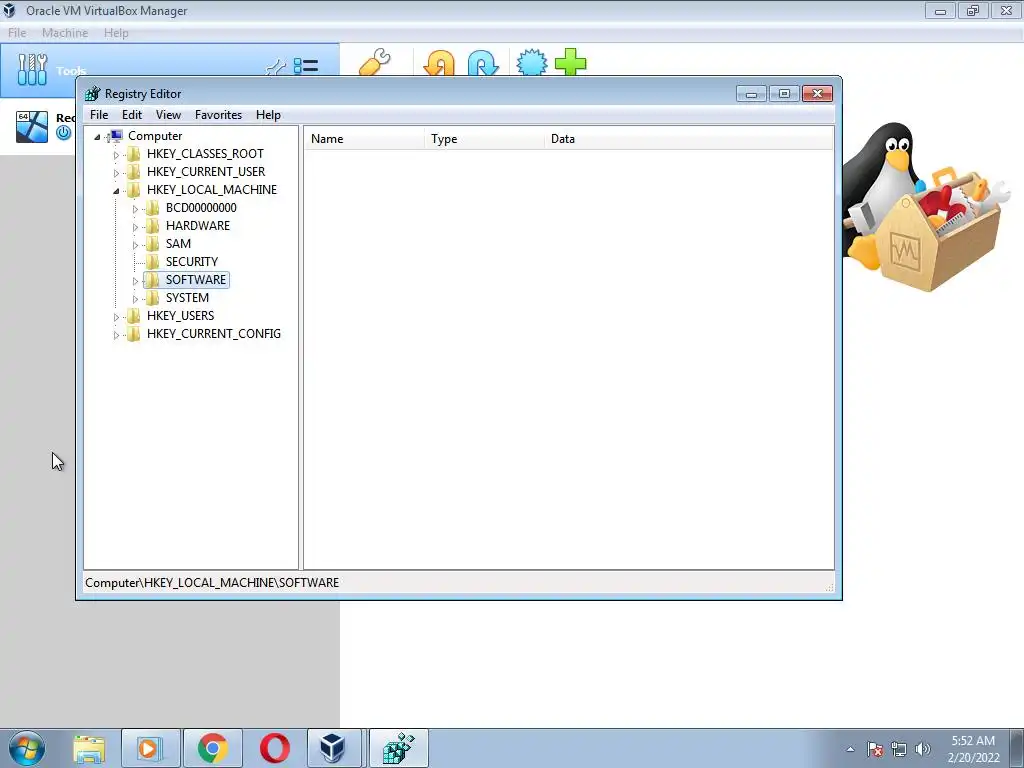
Task: Open the File menu in Registry Editor
Action: coord(99,115)
